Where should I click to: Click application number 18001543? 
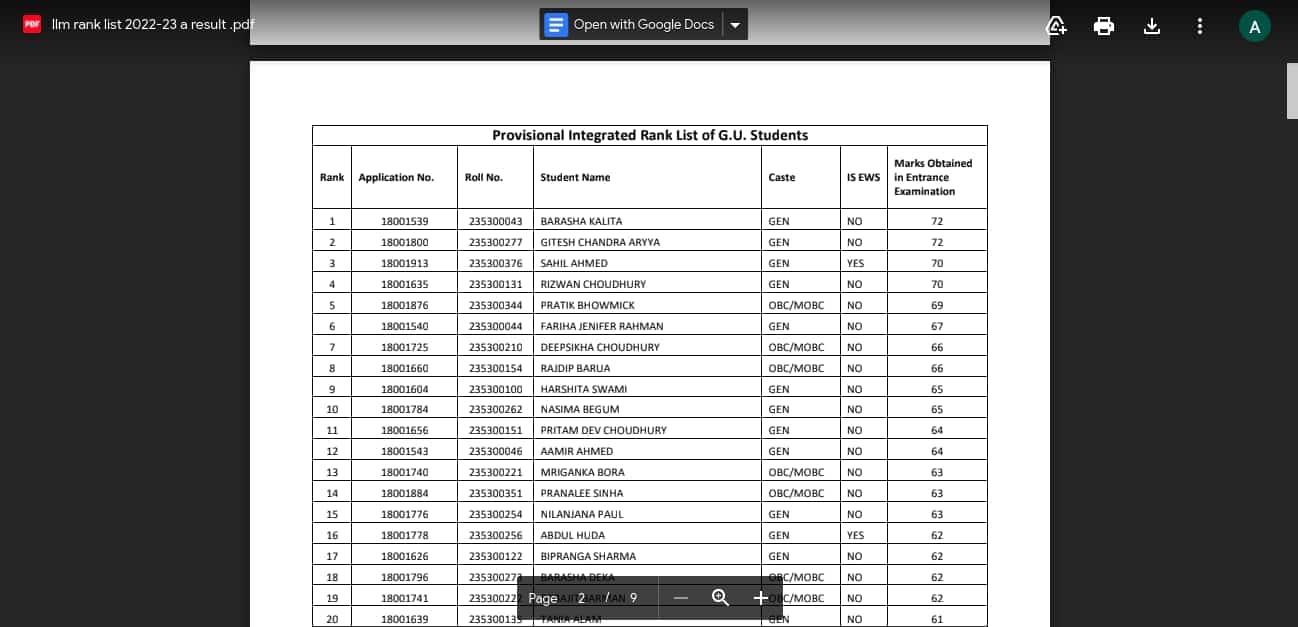click(404, 451)
